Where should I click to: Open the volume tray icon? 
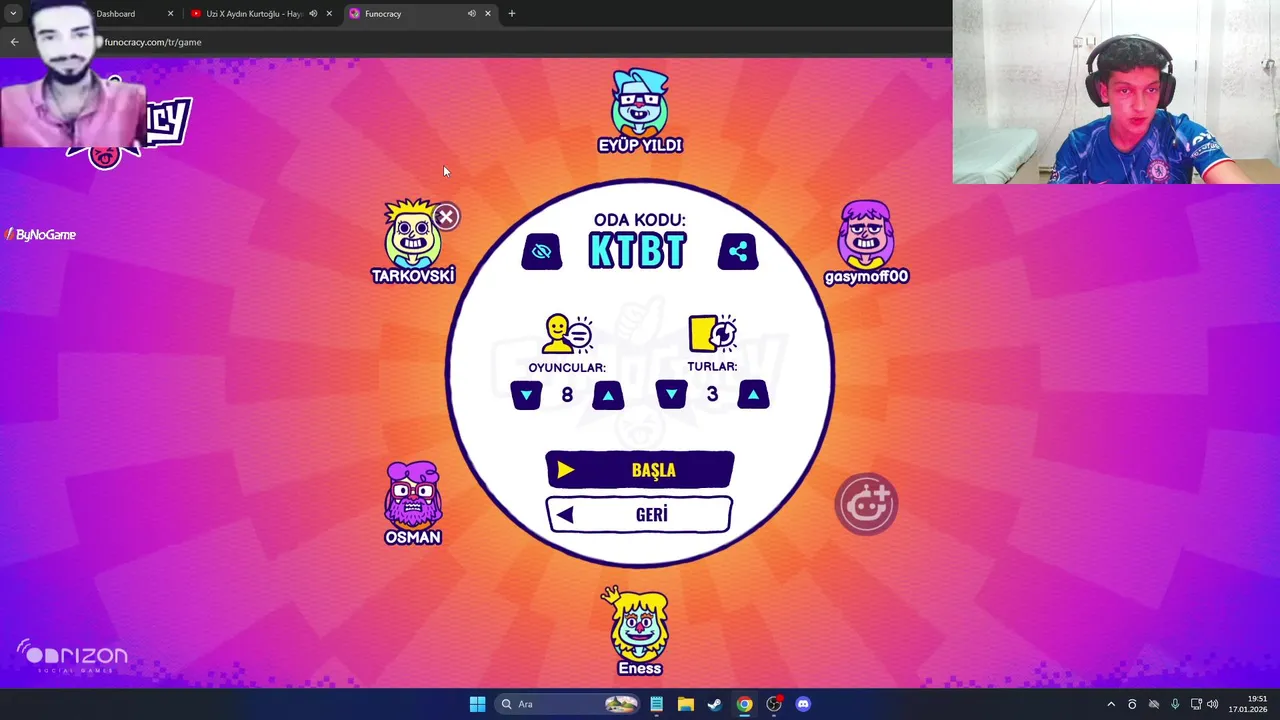click(x=1213, y=704)
